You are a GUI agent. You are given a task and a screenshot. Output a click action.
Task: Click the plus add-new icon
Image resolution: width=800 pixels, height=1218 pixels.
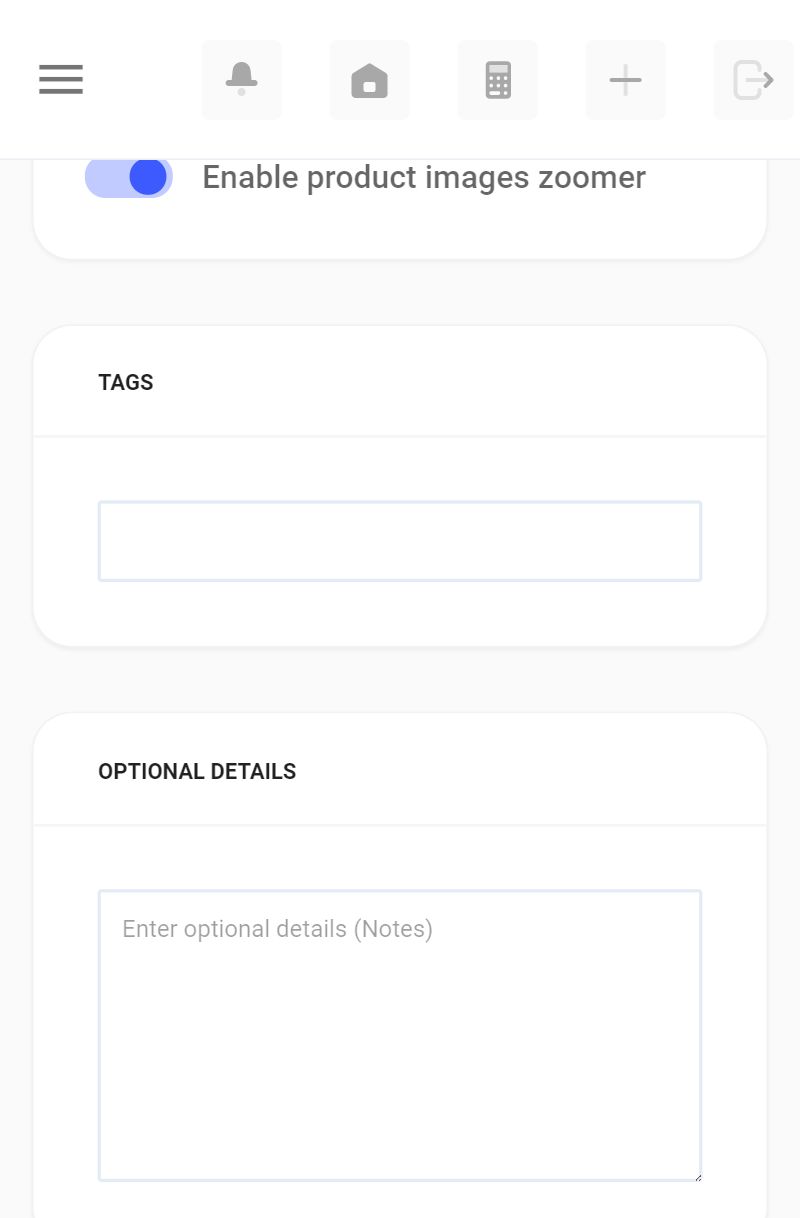click(x=625, y=80)
